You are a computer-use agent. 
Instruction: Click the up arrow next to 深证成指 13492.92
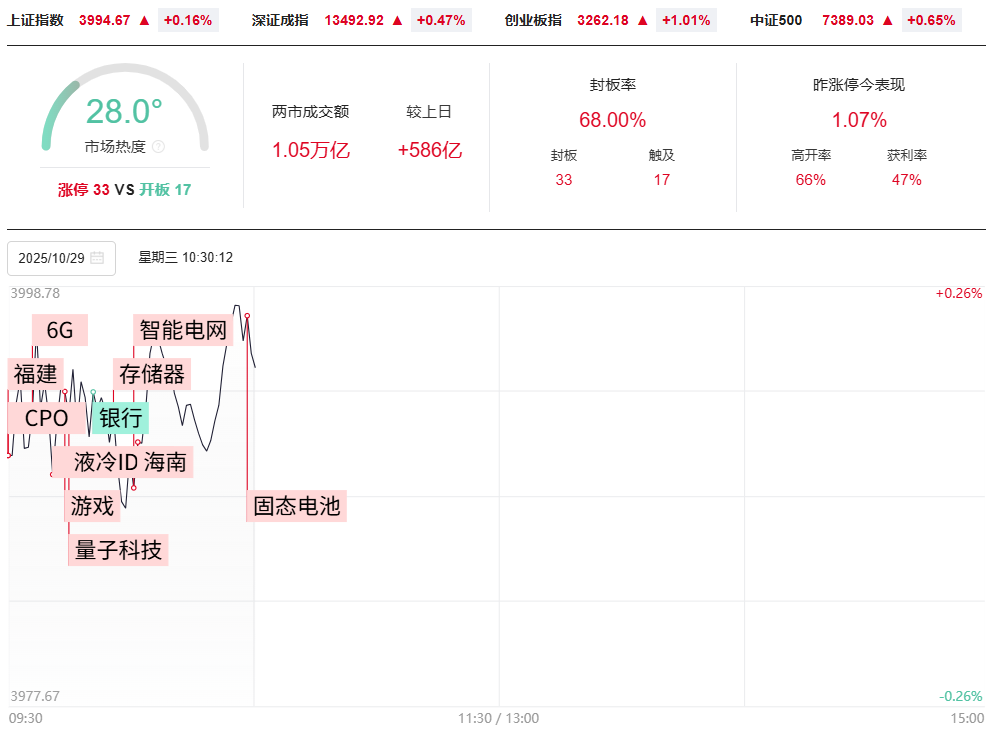pyautogui.click(x=397, y=20)
